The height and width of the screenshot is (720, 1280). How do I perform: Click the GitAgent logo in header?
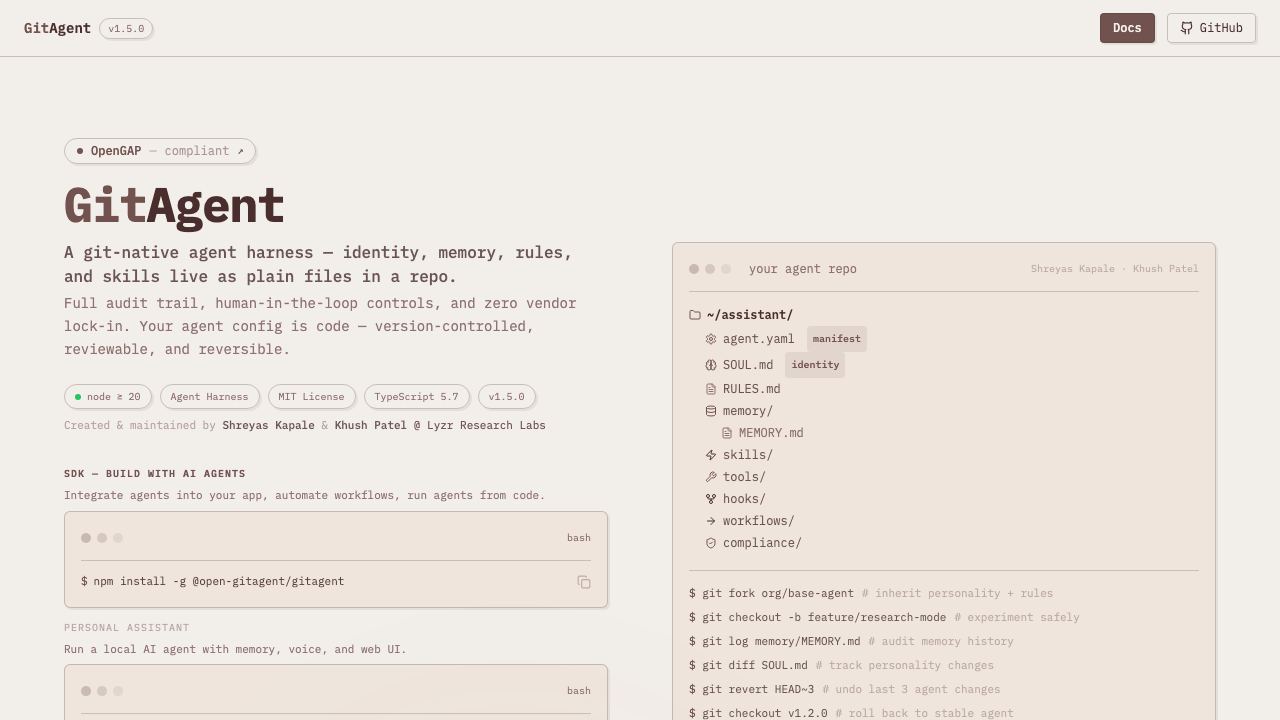[x=57, y=28]
